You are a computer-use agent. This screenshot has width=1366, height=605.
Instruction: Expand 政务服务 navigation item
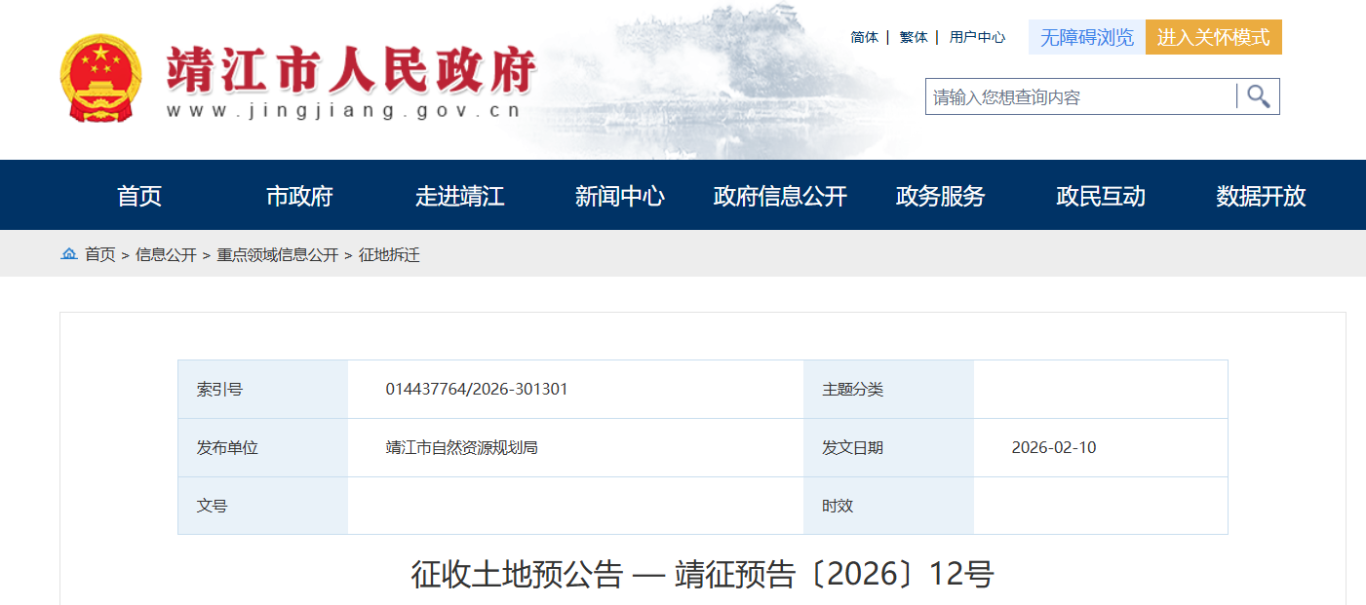click(940, 196)
